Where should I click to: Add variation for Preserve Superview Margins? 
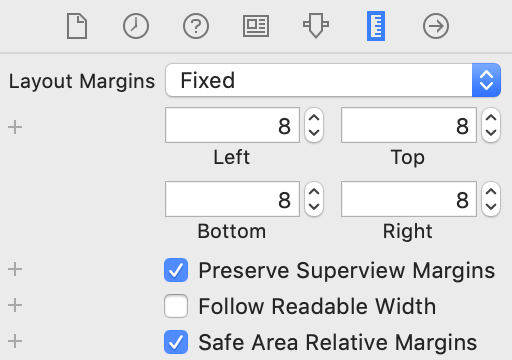click(x=15, y=269)
